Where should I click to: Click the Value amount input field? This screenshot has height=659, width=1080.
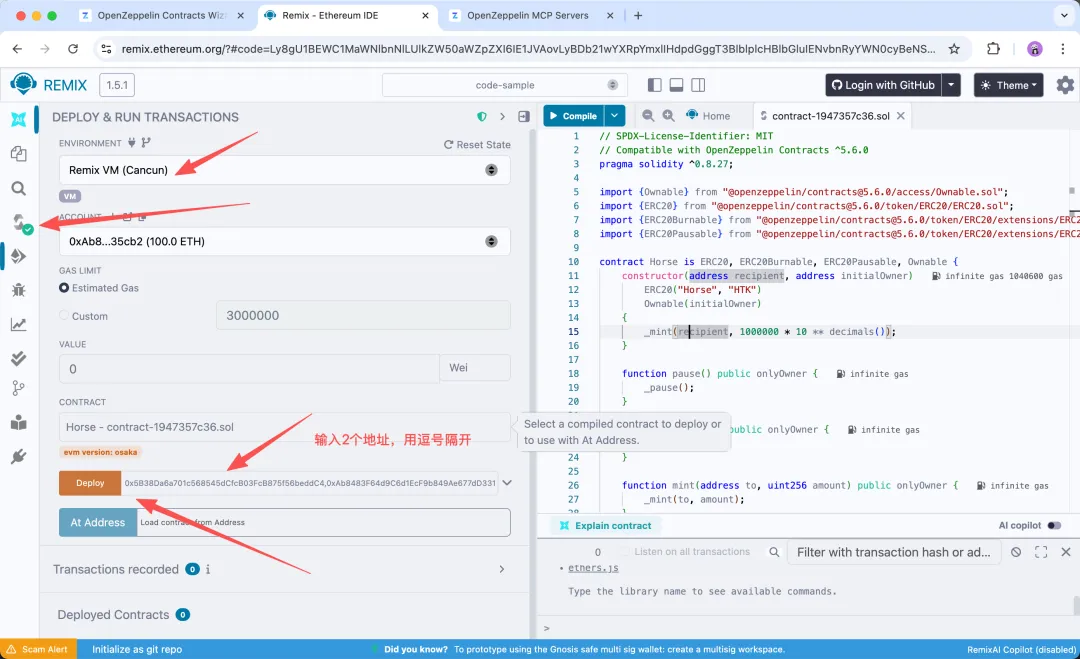coord(249,368)
